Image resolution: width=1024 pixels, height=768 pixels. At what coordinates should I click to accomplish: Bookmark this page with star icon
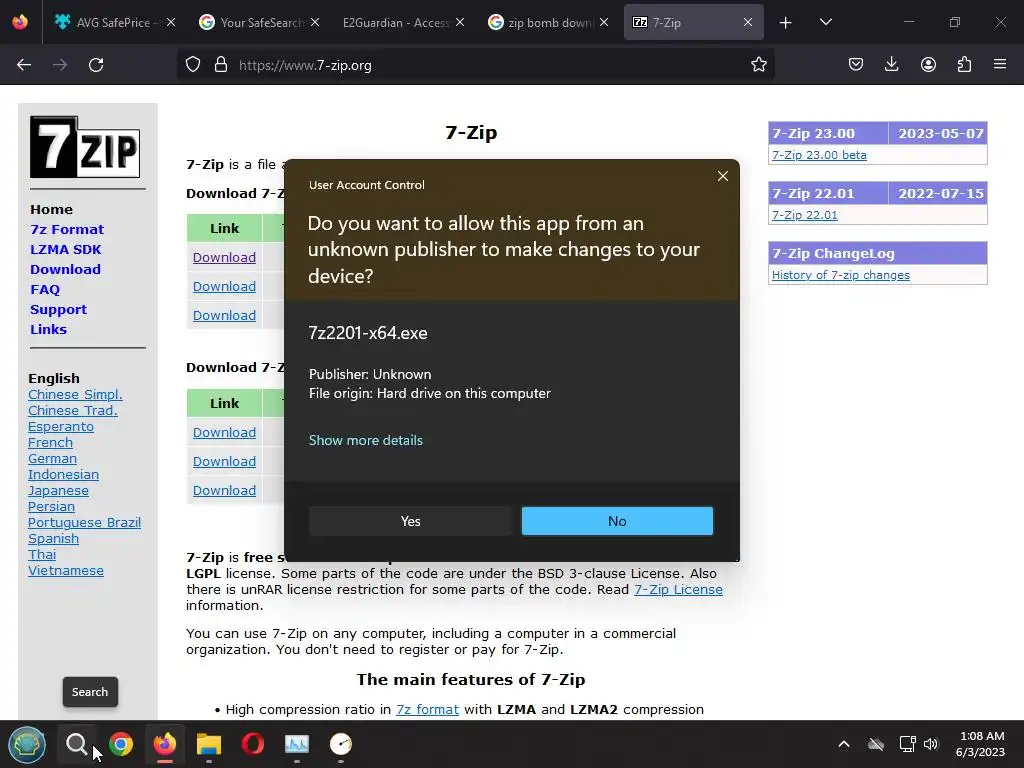758,65
